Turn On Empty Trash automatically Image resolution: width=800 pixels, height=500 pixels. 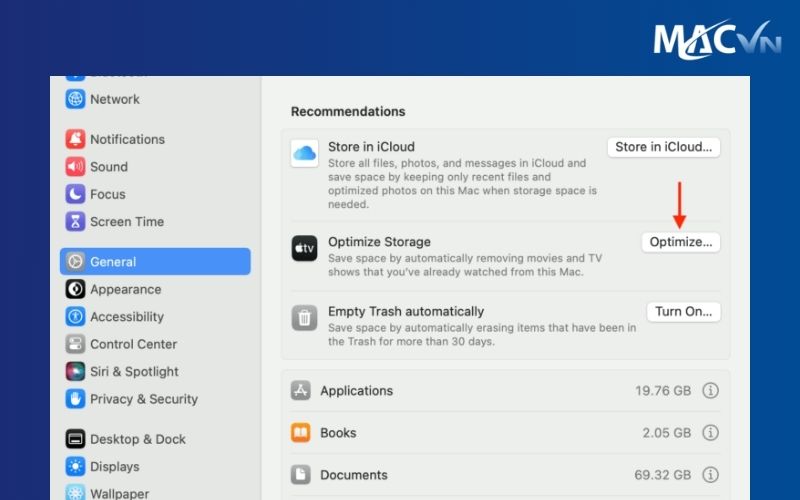coord(683,312)
